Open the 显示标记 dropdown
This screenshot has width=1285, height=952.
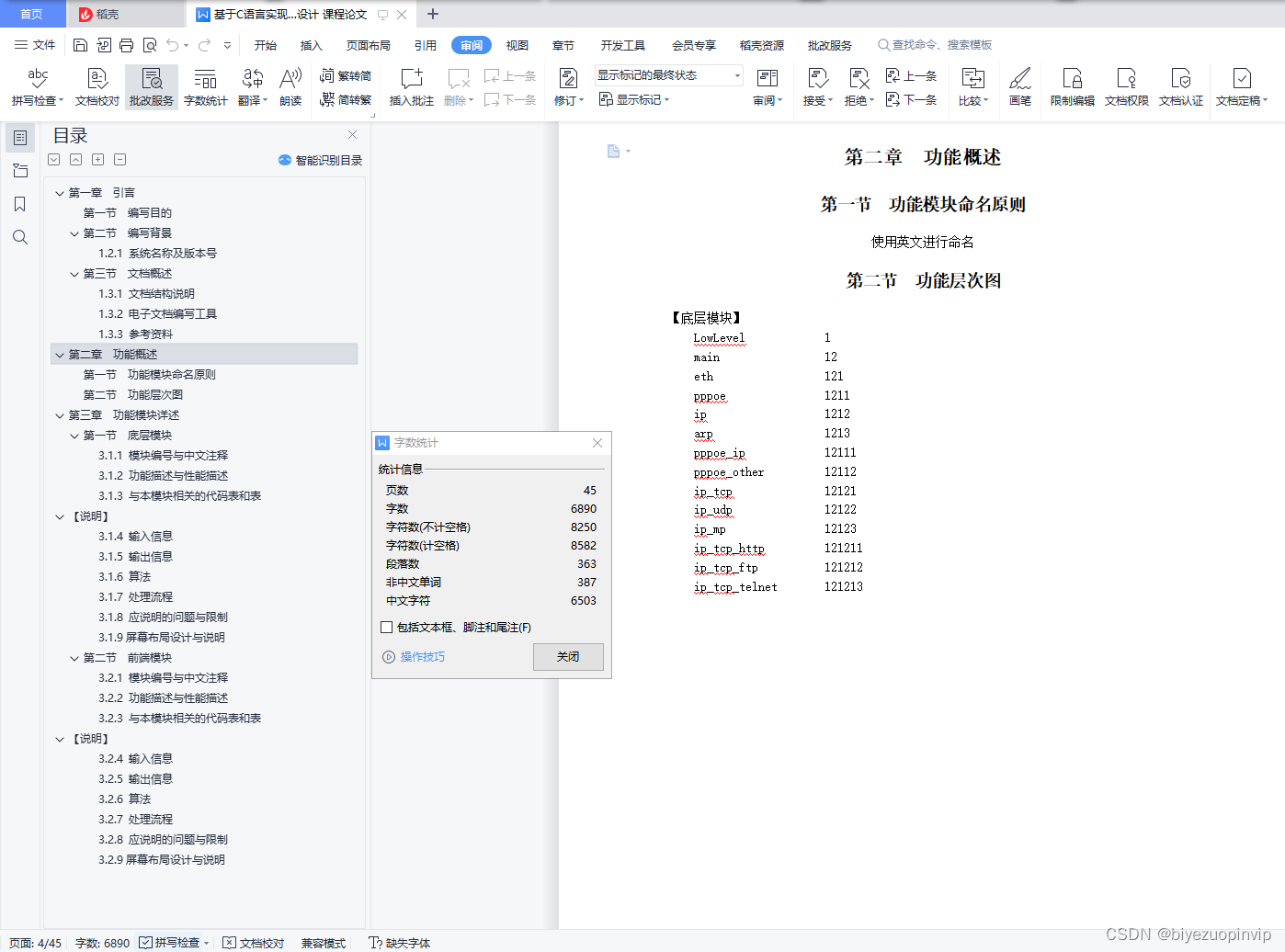point(634,99)
